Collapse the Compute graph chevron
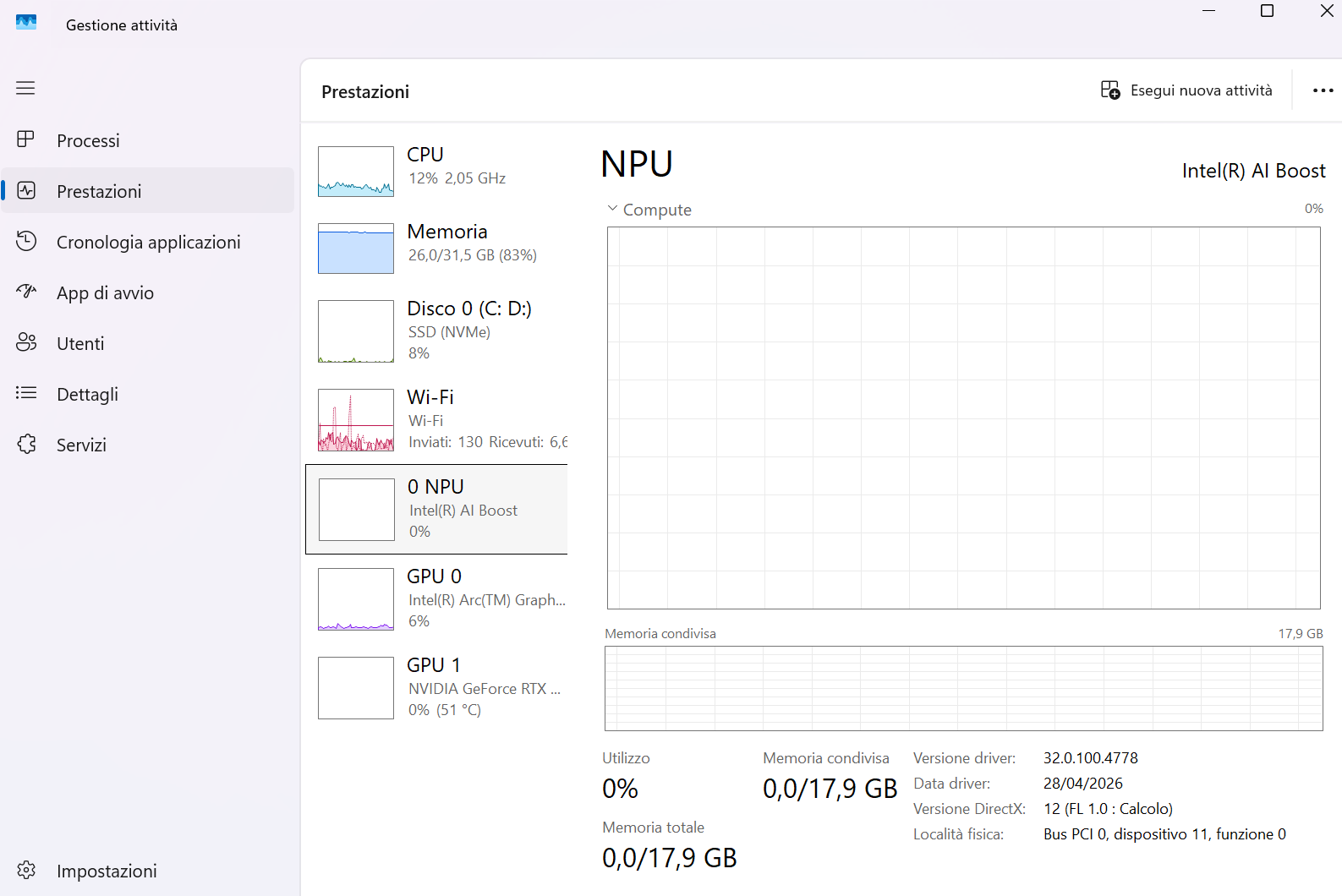 pyautogui.click(x=612, y=209)
